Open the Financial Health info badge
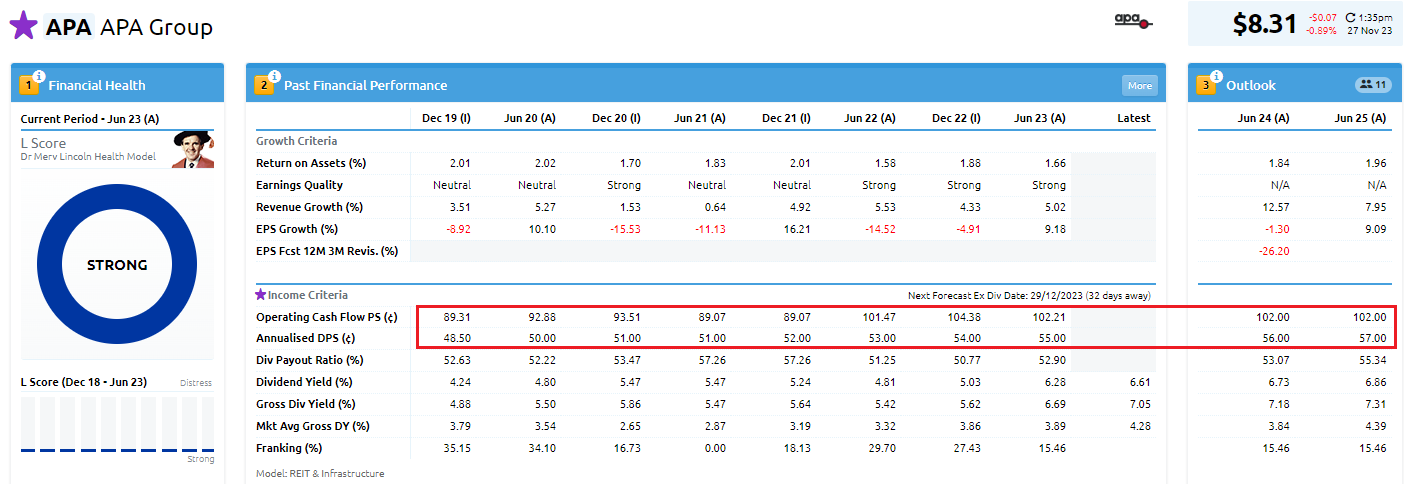 (x=38, y=76)
